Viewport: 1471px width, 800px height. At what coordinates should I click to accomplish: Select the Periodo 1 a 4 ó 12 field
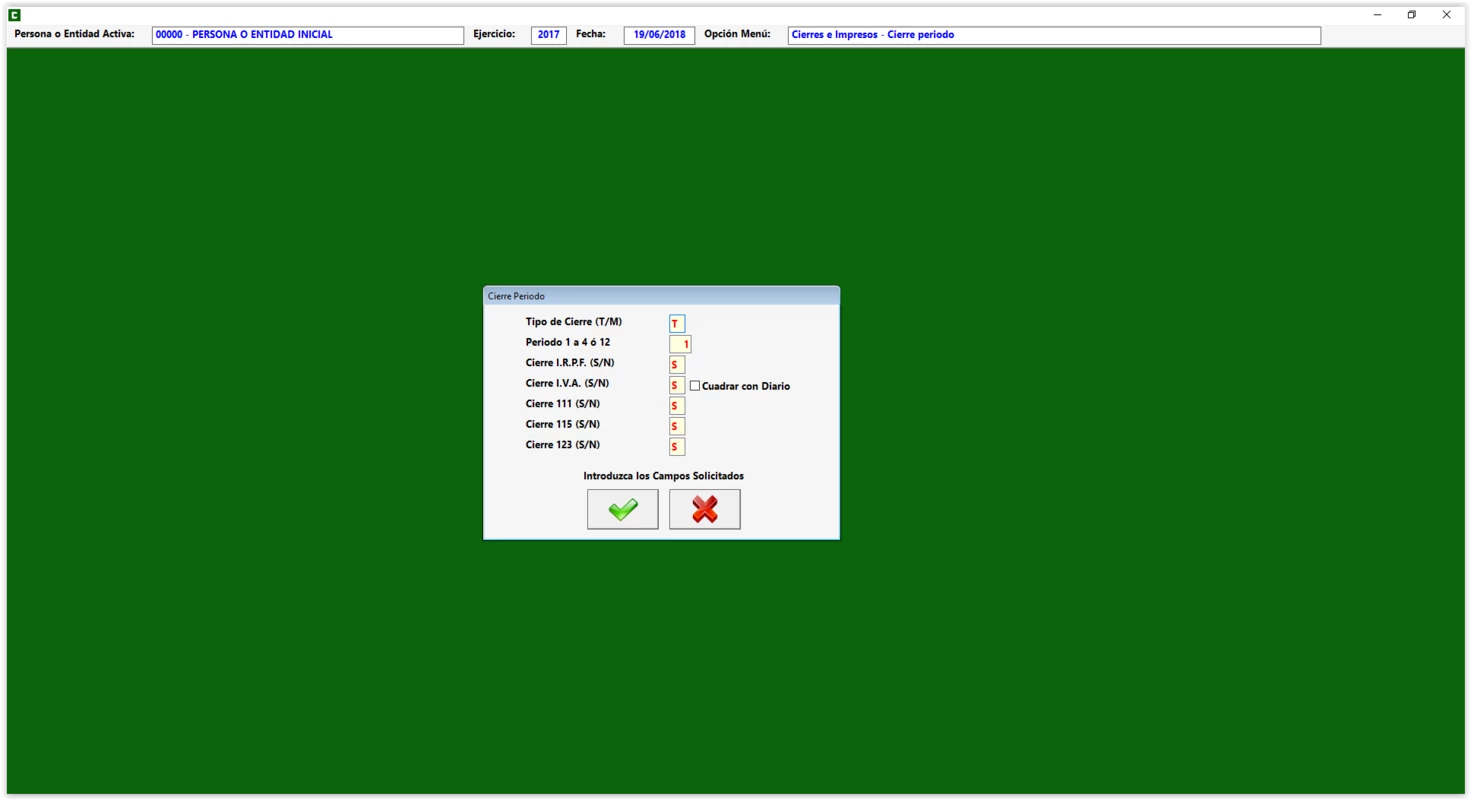click(680, 344)
